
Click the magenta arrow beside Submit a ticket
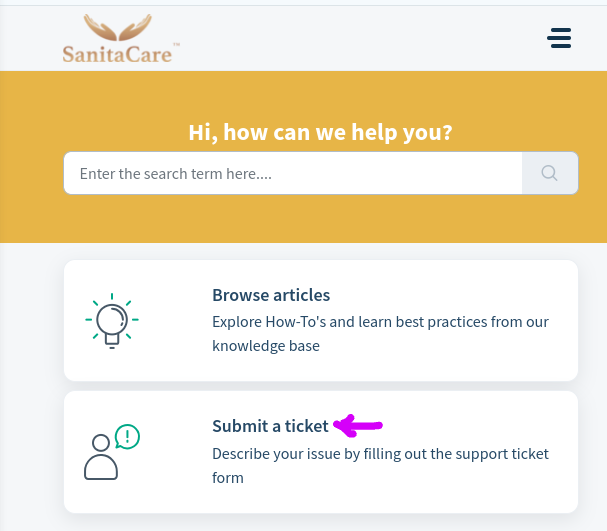(x=358, y=426)
